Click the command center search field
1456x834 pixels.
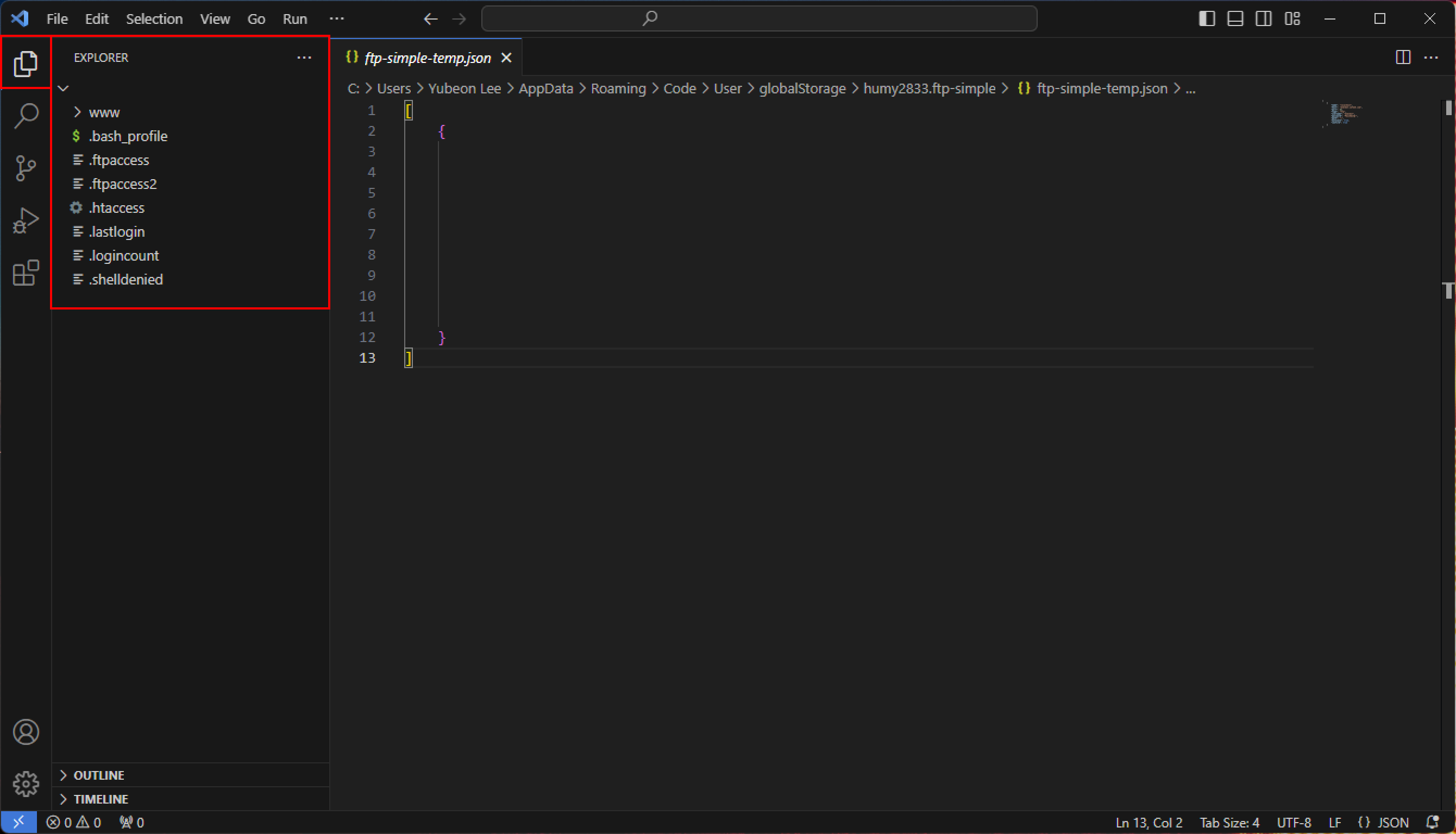pos(758,19)
